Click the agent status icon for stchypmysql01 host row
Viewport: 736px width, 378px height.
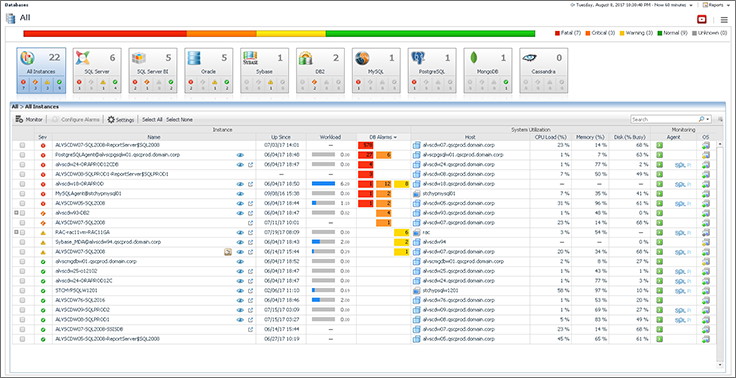click(659, 193)
